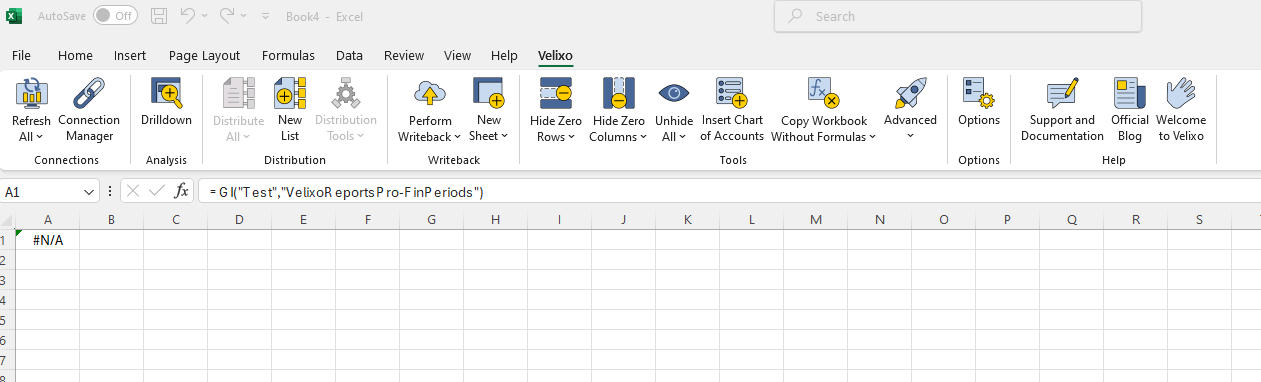Screen dimensions: 1261x382
Task: Open the Name Box dropdown arrow
Action: pos(89,191)
